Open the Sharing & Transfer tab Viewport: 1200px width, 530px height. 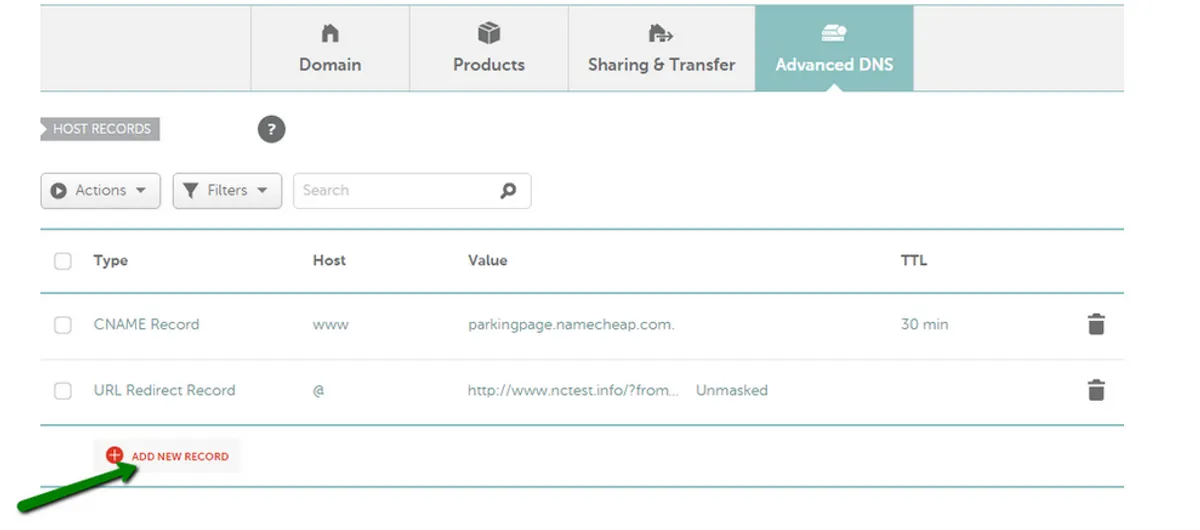662,49
